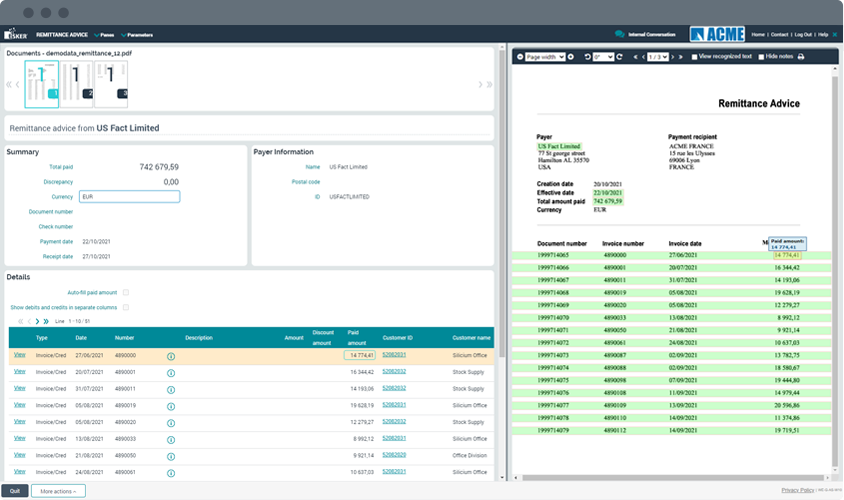Screen dimensions: 844x500
Task: Click the Esker logo
Action: click(16, 34)
